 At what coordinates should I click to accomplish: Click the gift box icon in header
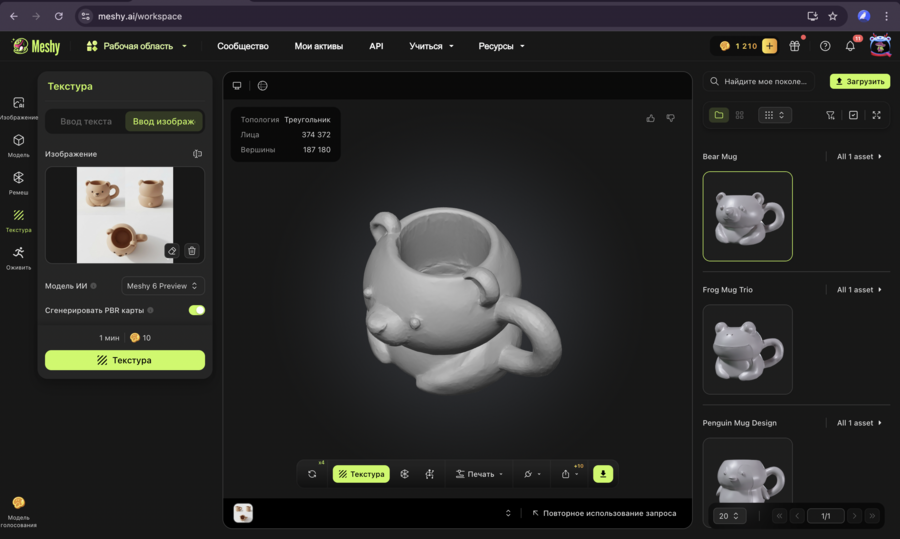(794, 46)
